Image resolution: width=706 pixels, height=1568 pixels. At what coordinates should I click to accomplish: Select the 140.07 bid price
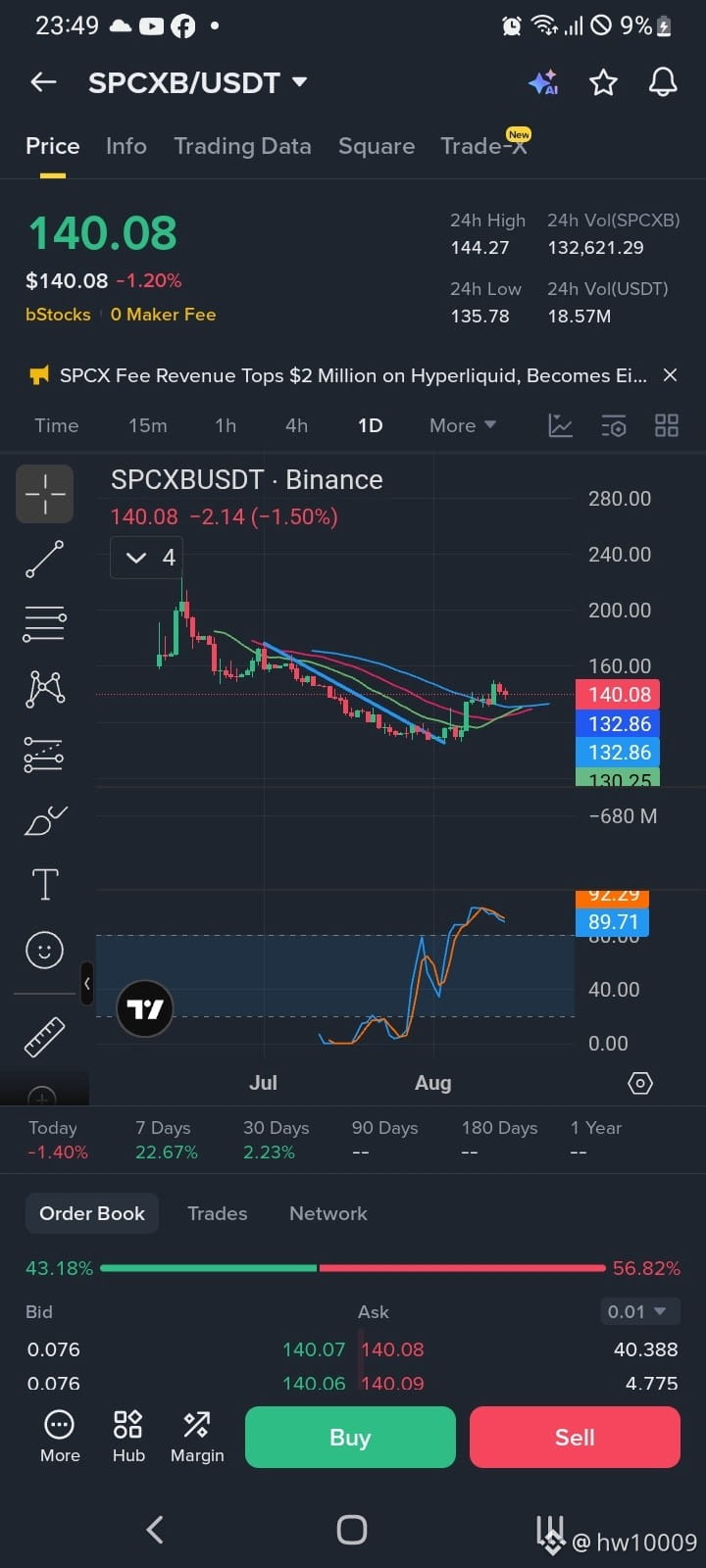coord(314,1349)
